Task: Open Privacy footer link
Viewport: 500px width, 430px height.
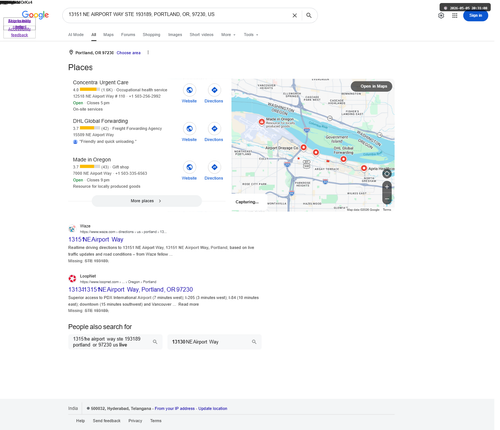Action: tap(135, 421)
